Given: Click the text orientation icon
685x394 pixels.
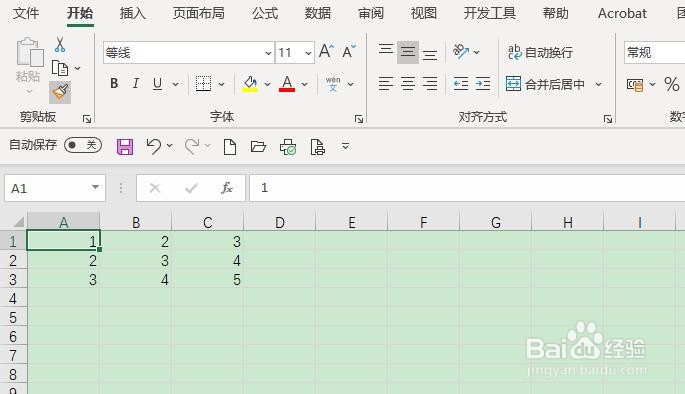Looking at the screenshot, I should 461,52.
